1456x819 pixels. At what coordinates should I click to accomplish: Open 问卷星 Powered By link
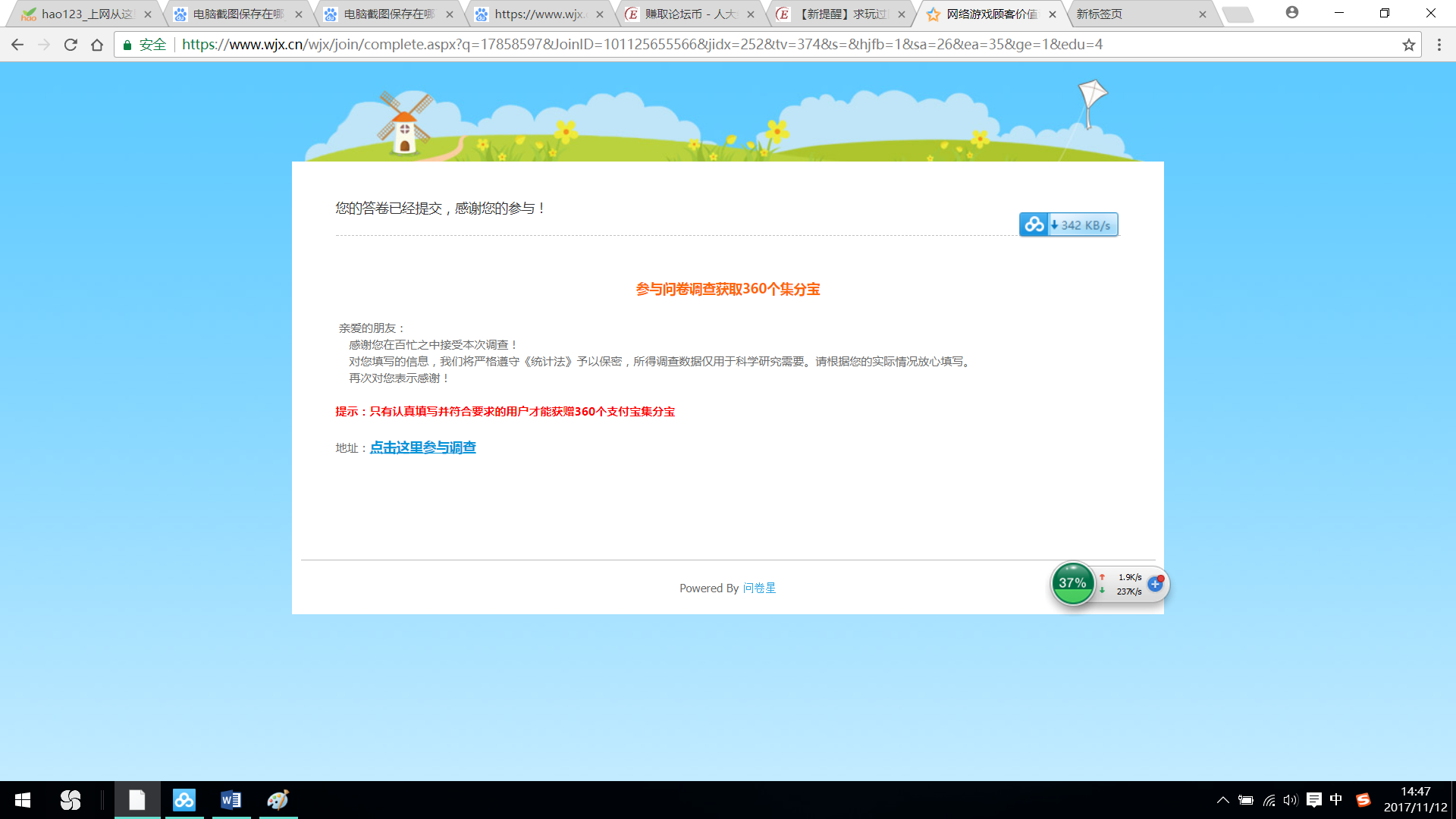(759, 588)
